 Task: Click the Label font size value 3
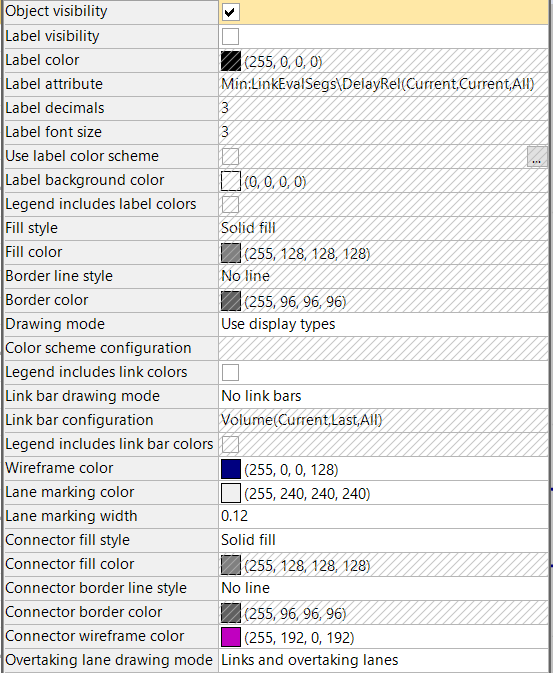pos(383,132)
